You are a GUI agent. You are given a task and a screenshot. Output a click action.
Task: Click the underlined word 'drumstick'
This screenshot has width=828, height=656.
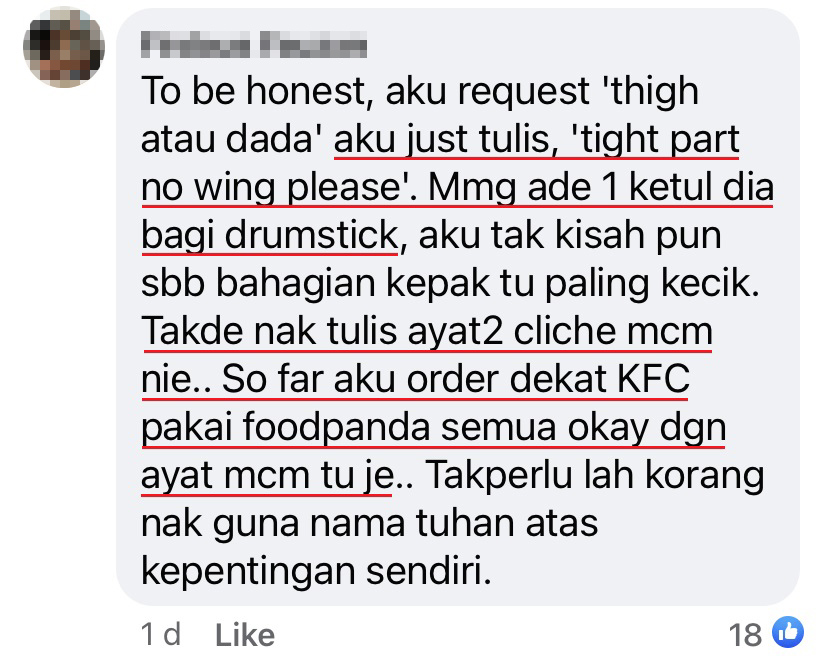click(x=312, y=235)
